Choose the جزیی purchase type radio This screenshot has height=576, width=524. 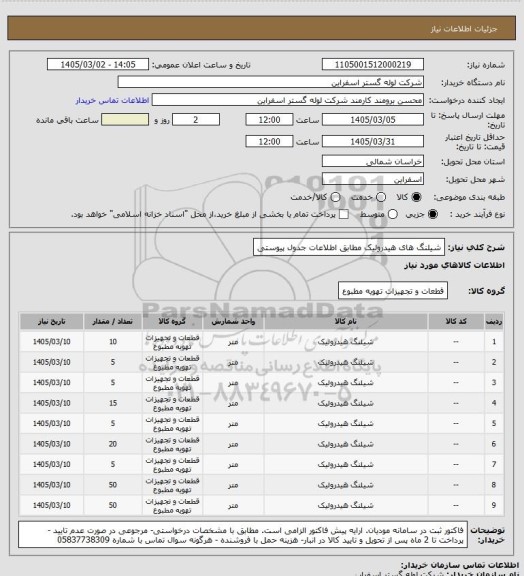click(433, 214)
